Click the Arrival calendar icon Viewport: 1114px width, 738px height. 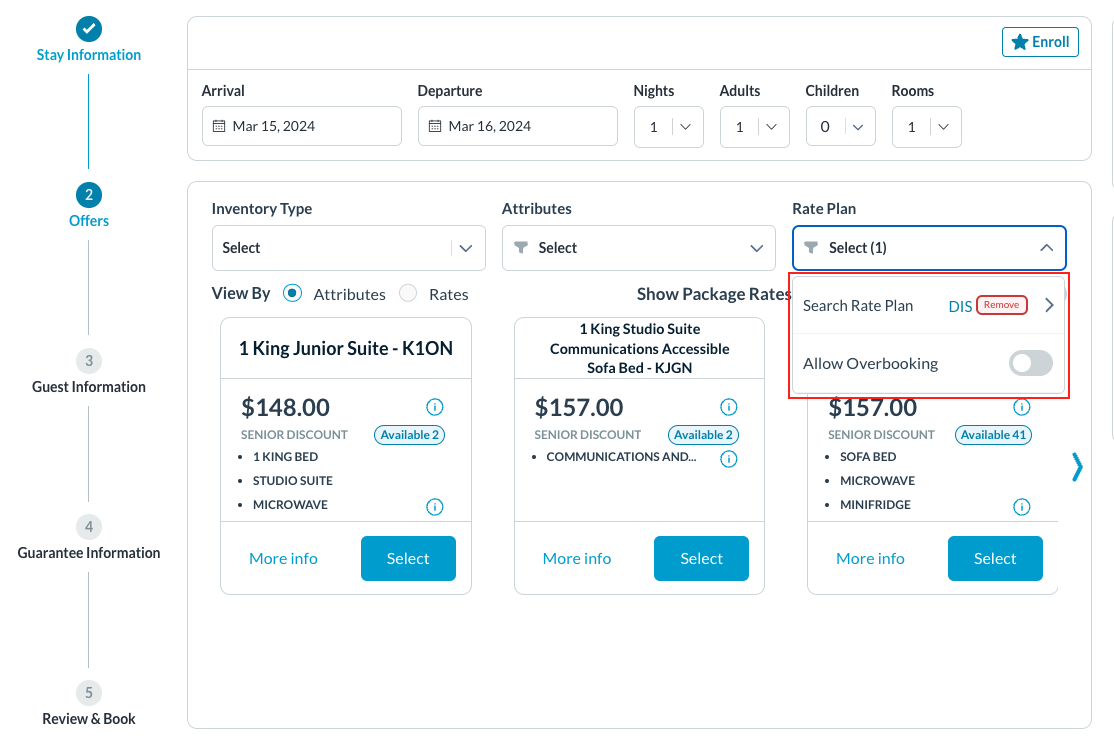point(219,126)
